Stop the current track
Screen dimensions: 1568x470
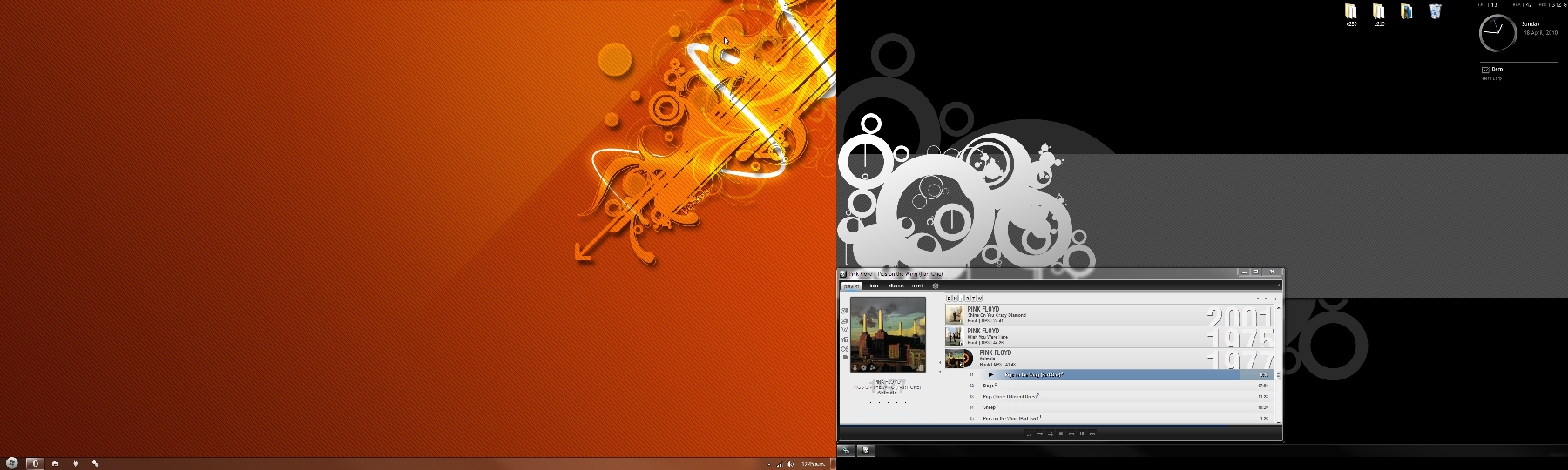click(1061, 433)
